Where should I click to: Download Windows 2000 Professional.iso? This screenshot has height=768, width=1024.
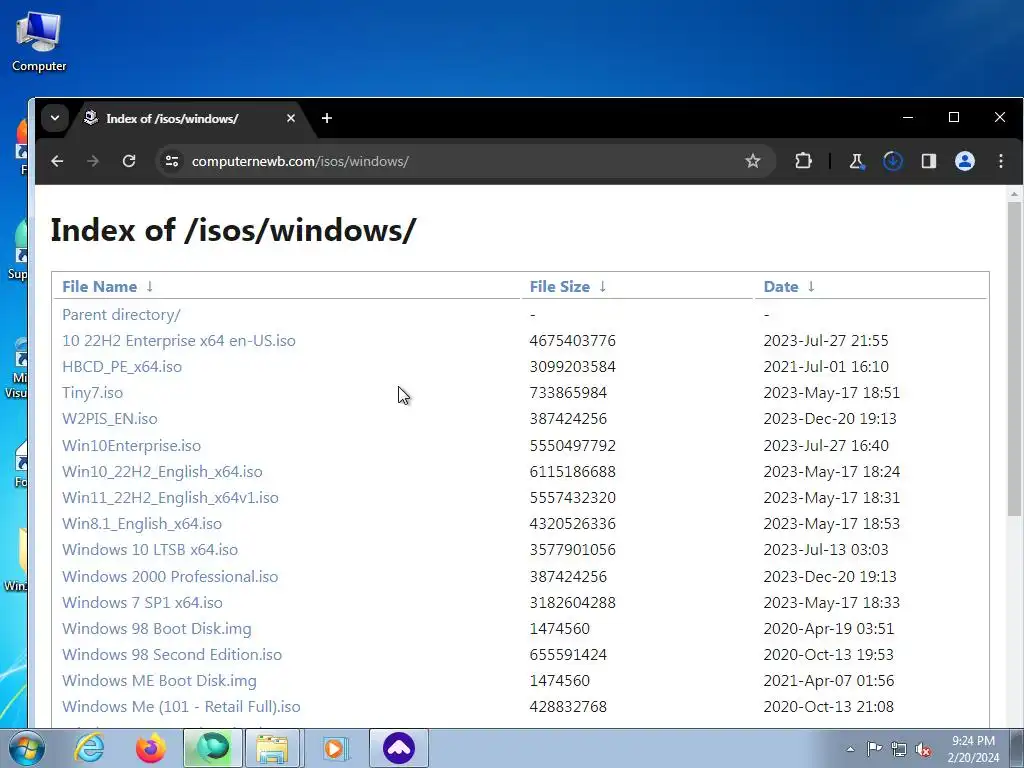tap(170, 577)
